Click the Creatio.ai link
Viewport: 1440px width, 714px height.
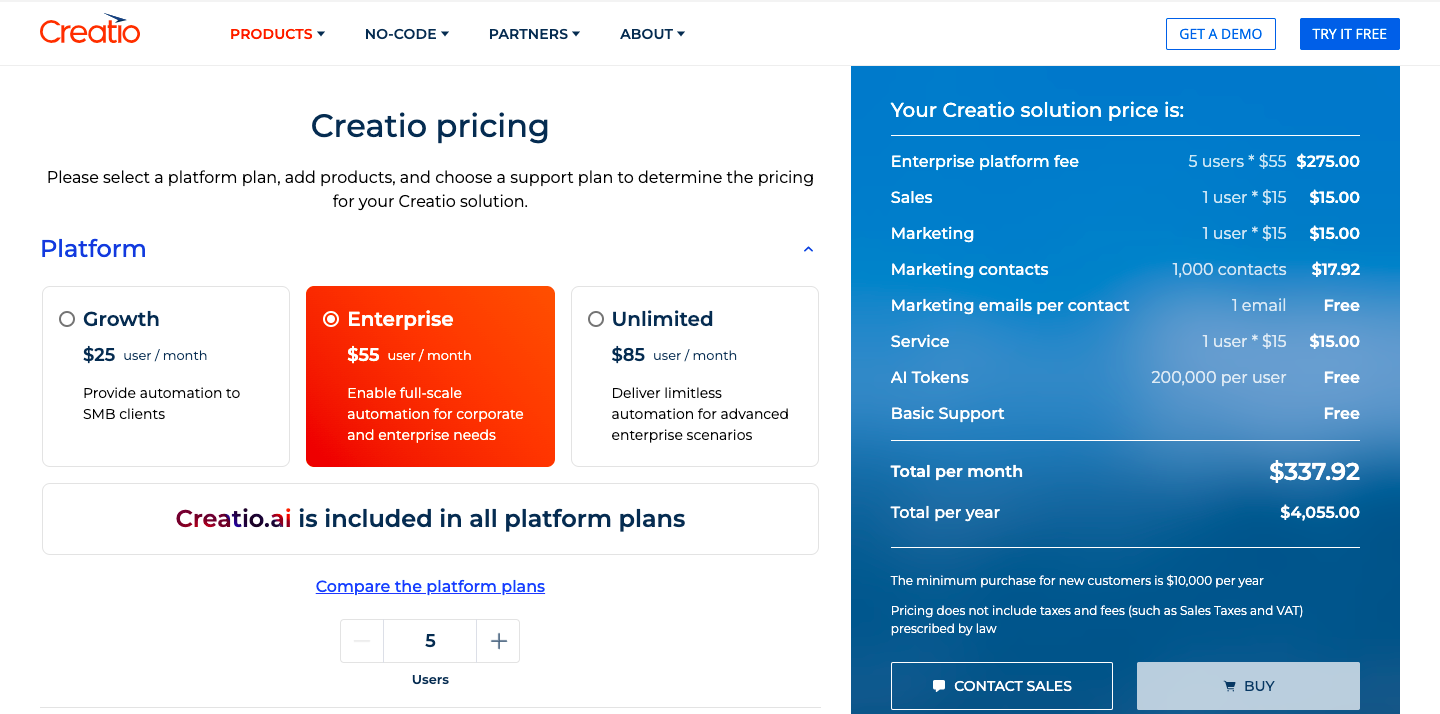click(233, 518)
